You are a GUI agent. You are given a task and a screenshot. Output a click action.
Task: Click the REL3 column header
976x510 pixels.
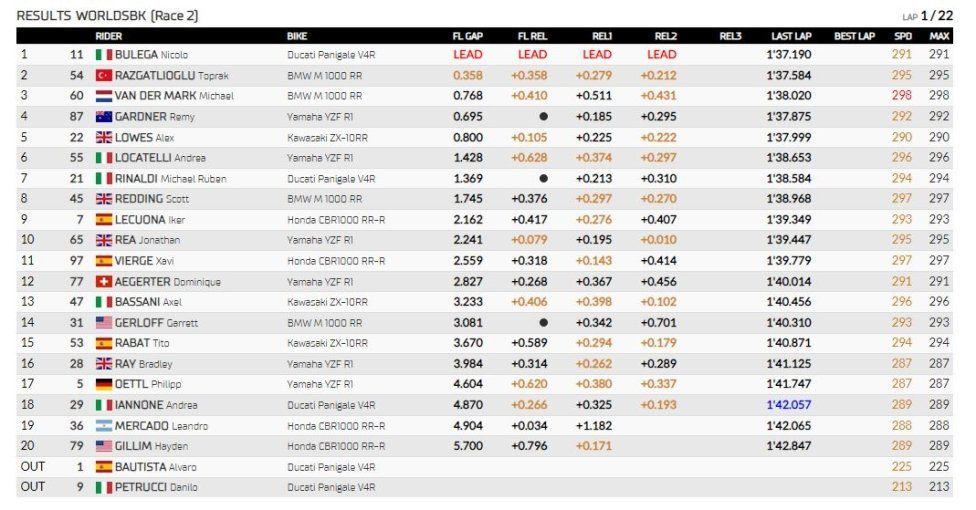[730, 36]
